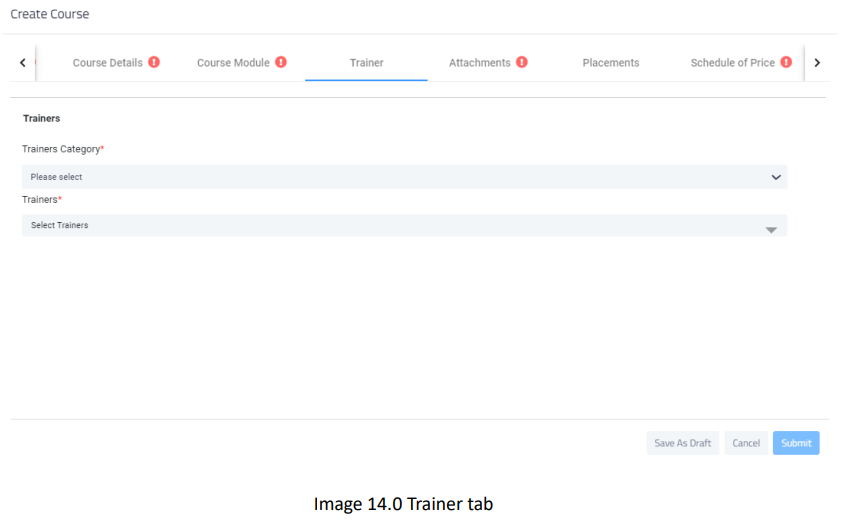Switch to Schedule of Price tab
This screenshot has height=528, width=852.
click(x=732, y=62)
